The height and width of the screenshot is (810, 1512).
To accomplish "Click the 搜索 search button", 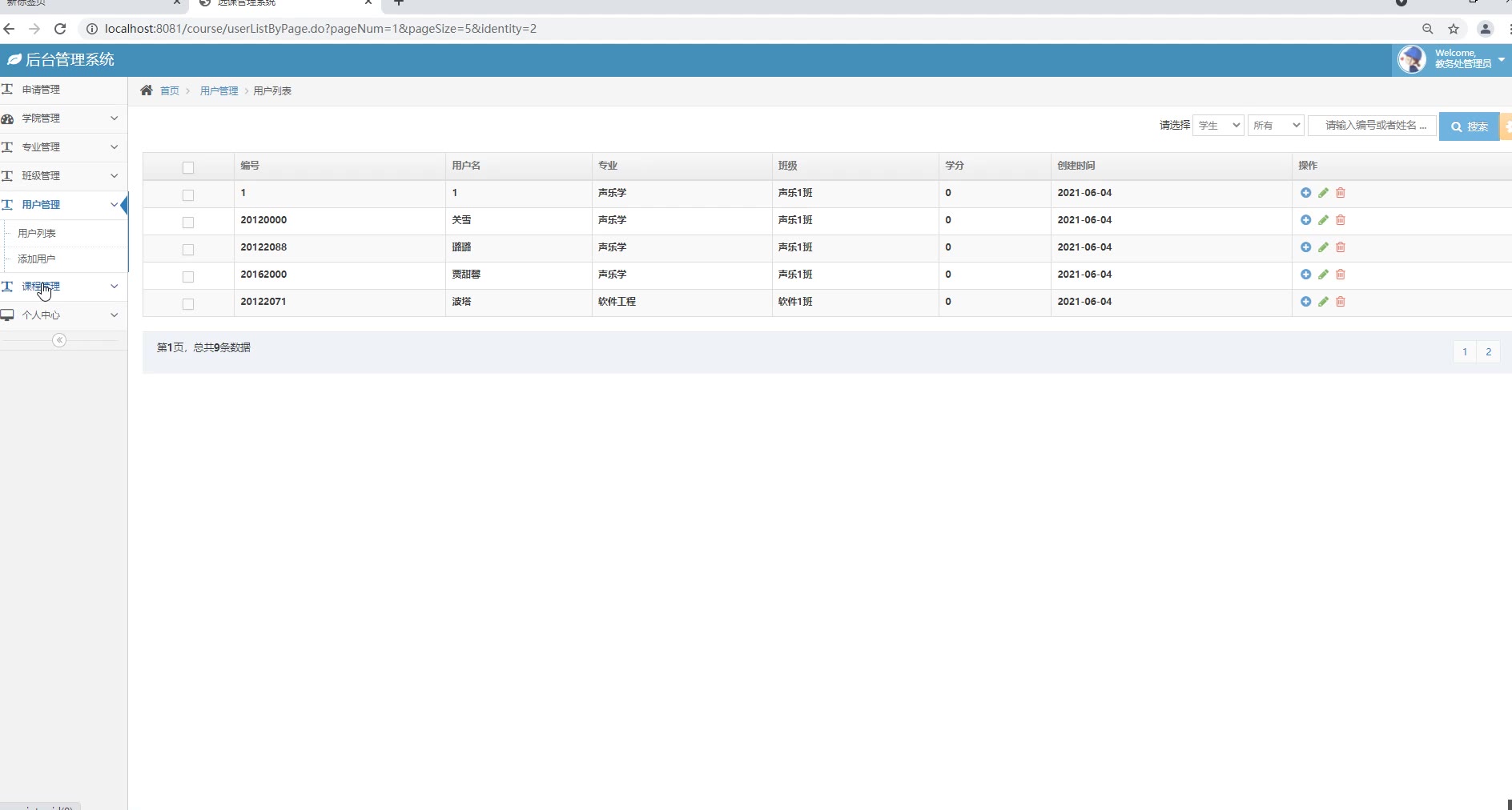I will tap(1469, 126).
